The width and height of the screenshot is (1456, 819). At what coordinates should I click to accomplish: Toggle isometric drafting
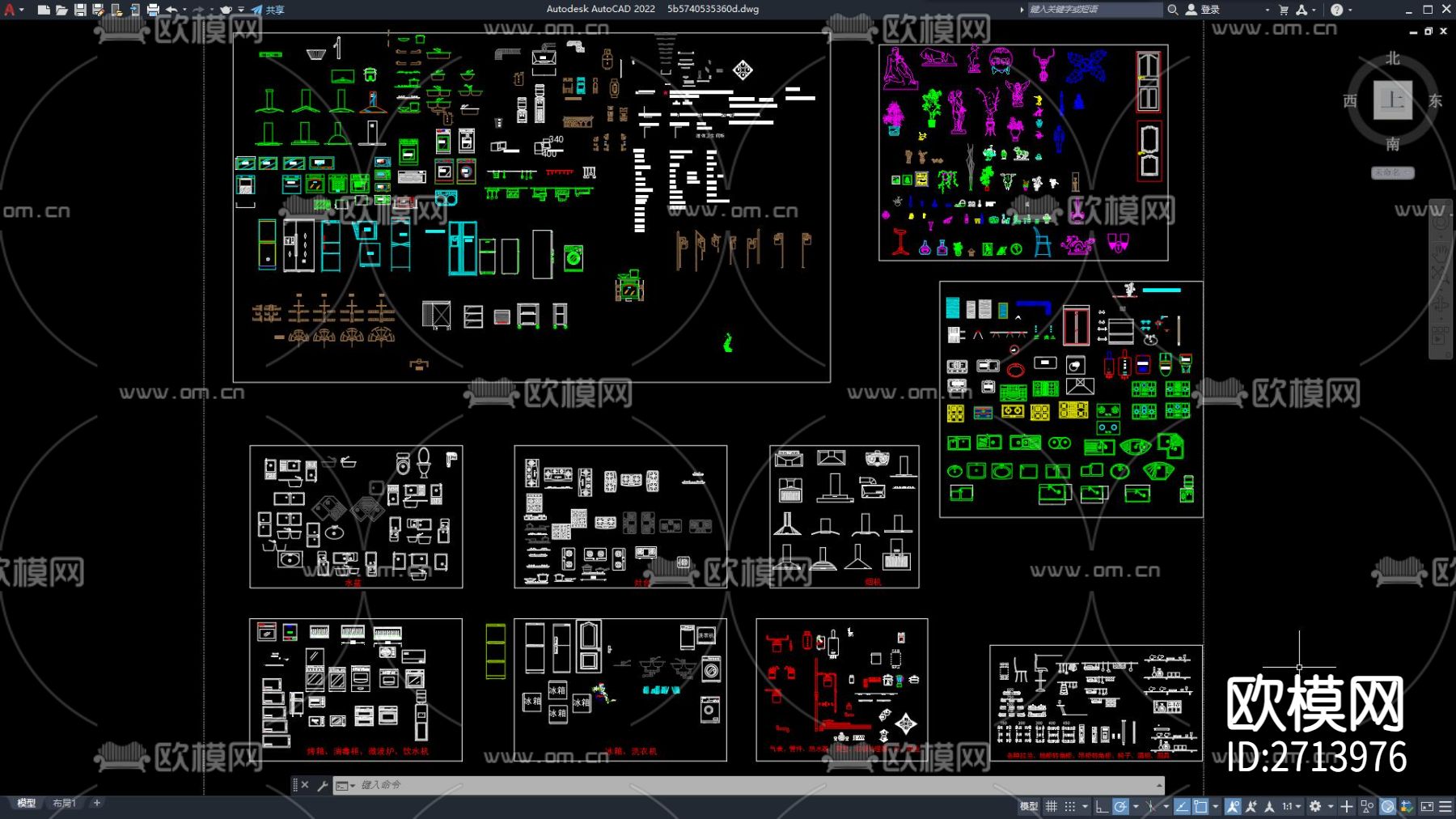tap(1151, 806)
